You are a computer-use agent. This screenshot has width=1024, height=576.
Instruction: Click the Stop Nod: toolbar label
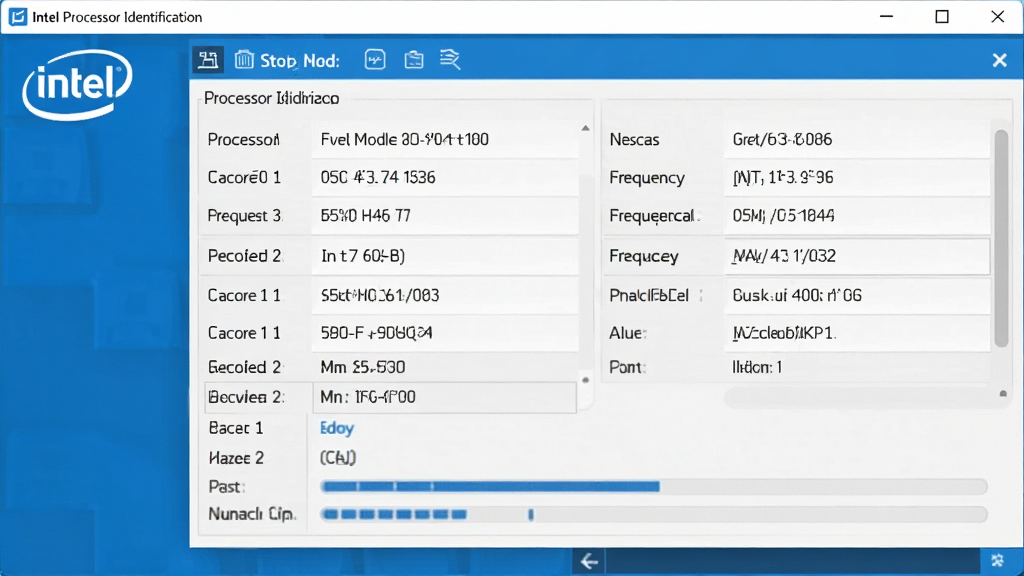(x=300, y=61)
